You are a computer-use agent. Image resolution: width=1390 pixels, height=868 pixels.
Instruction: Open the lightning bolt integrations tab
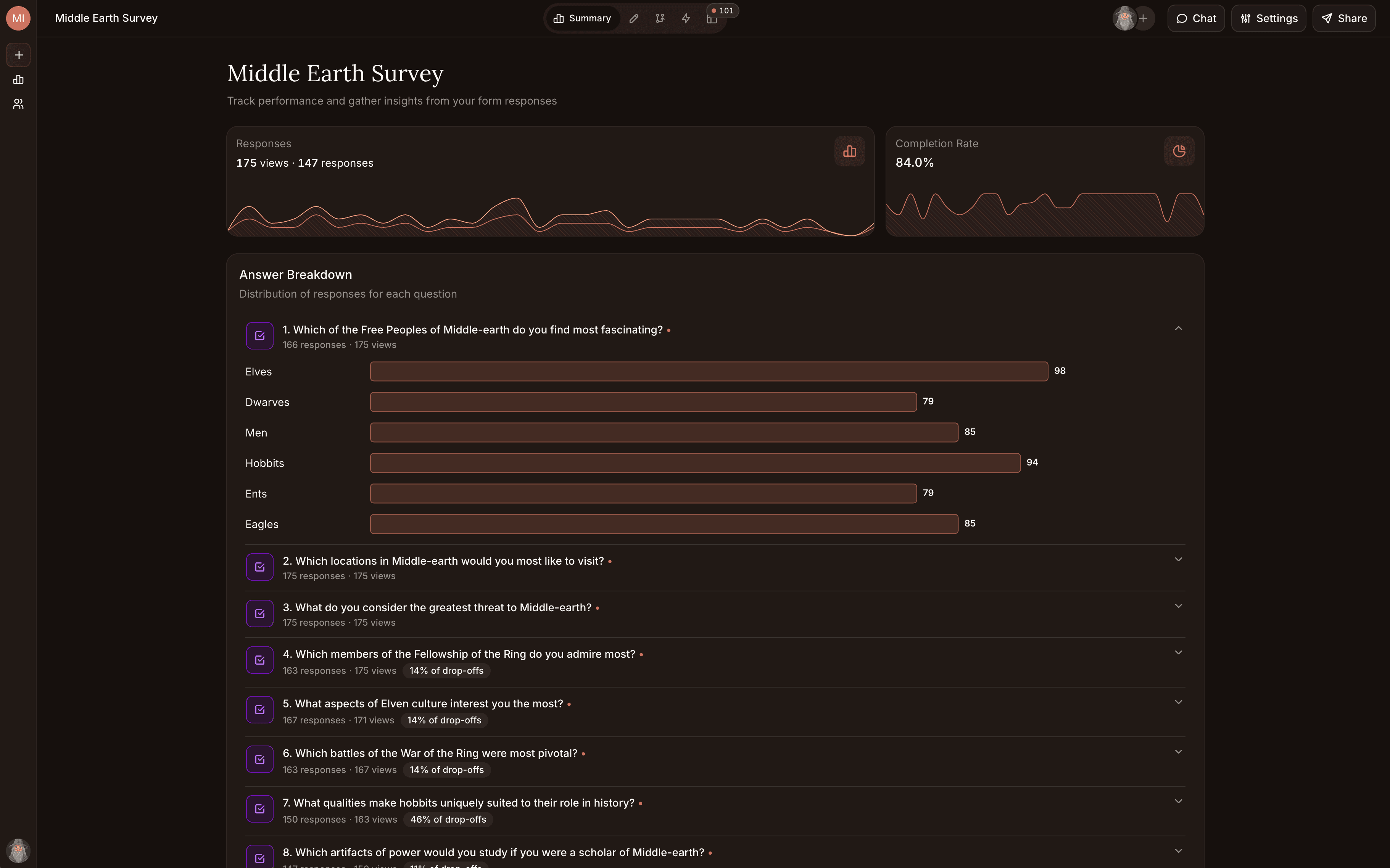pos(686,18)
